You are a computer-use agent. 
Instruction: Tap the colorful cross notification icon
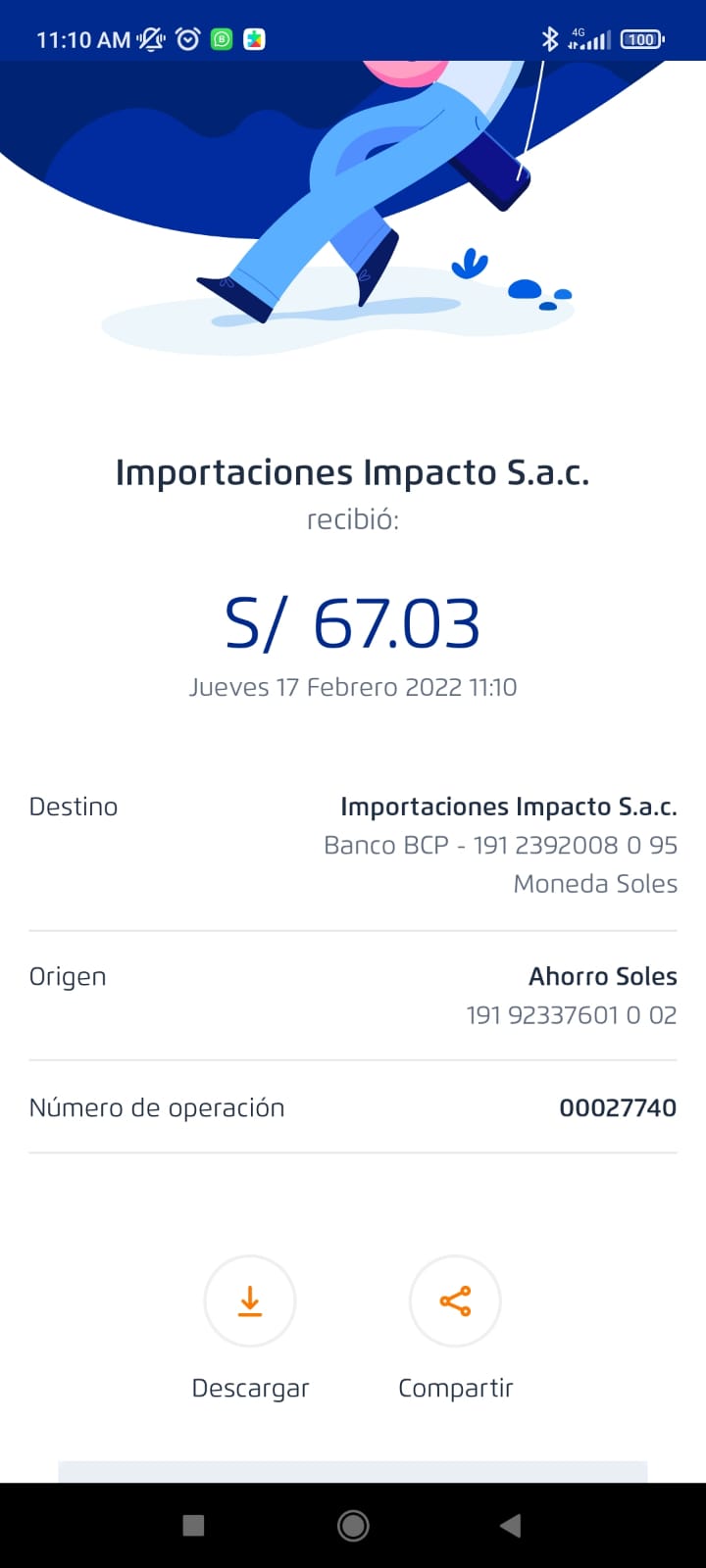coord(254,39)
